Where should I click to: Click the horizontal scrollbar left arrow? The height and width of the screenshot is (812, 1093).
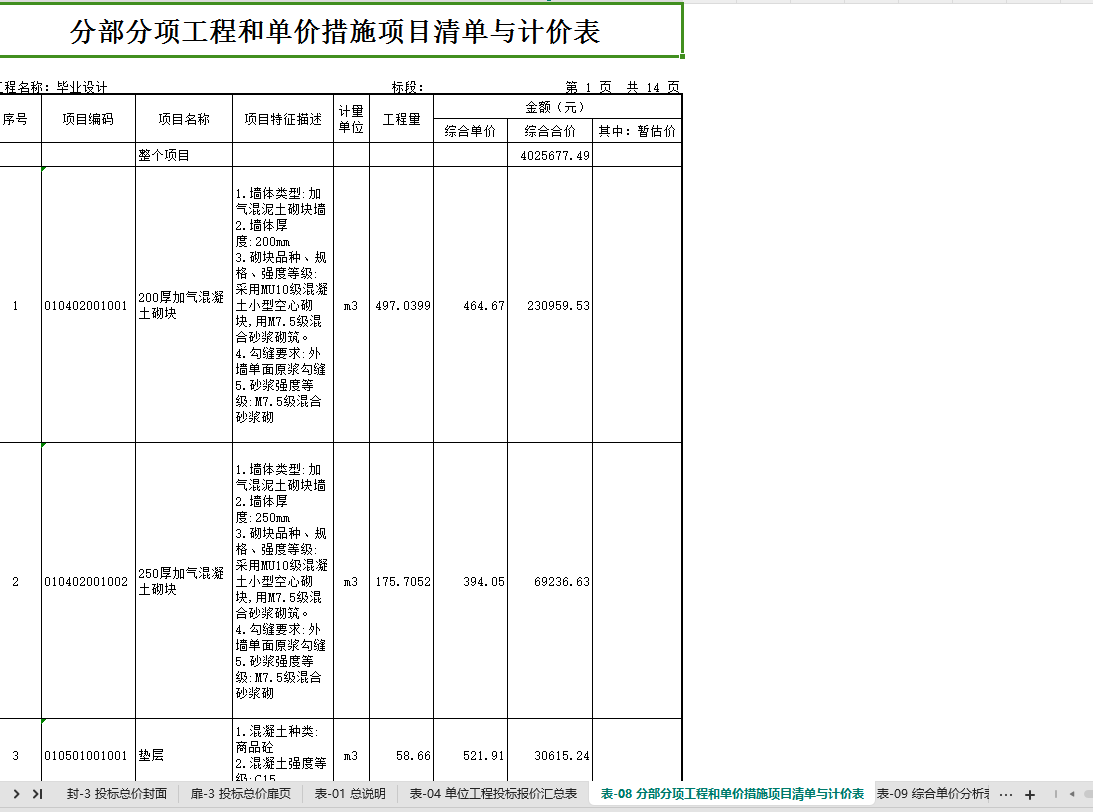pos(1071,794)
